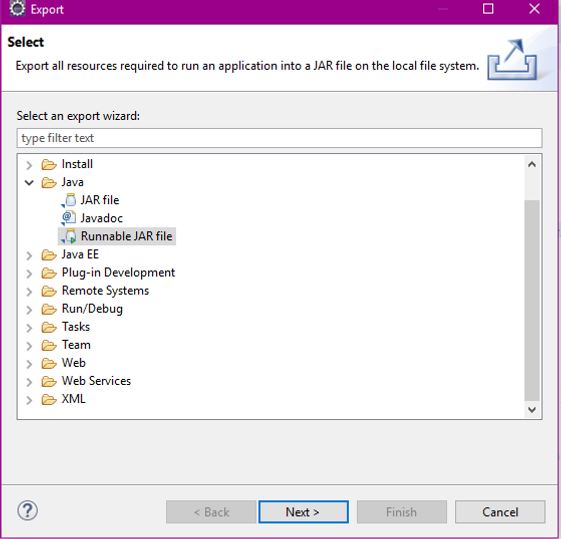Select the Java EE label
The height and width of the screenshot is (539, 561).
[80, 254]
